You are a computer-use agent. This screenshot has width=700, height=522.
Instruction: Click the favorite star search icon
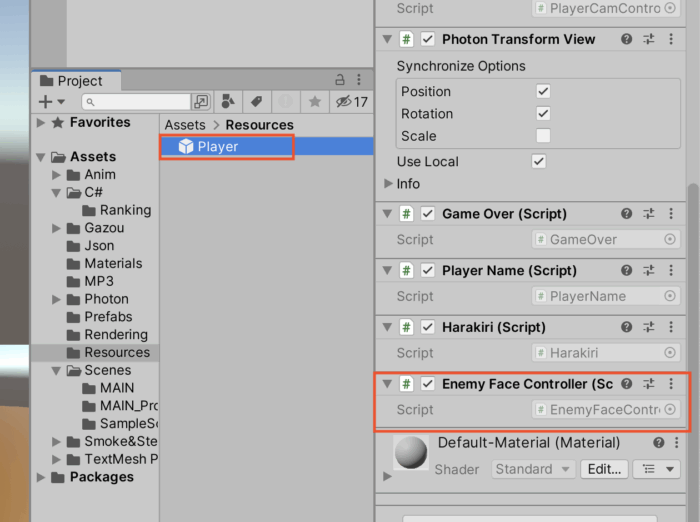click(x=314, y=102)
